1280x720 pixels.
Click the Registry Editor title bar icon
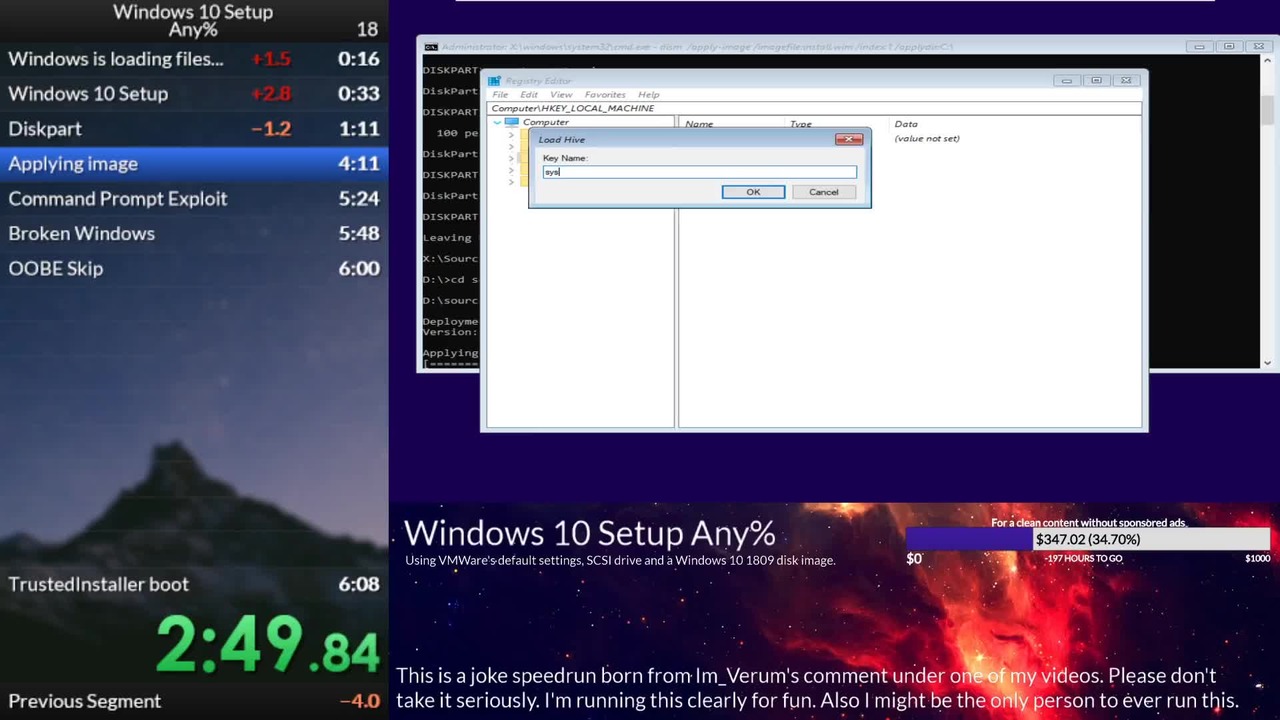(494, 81)
